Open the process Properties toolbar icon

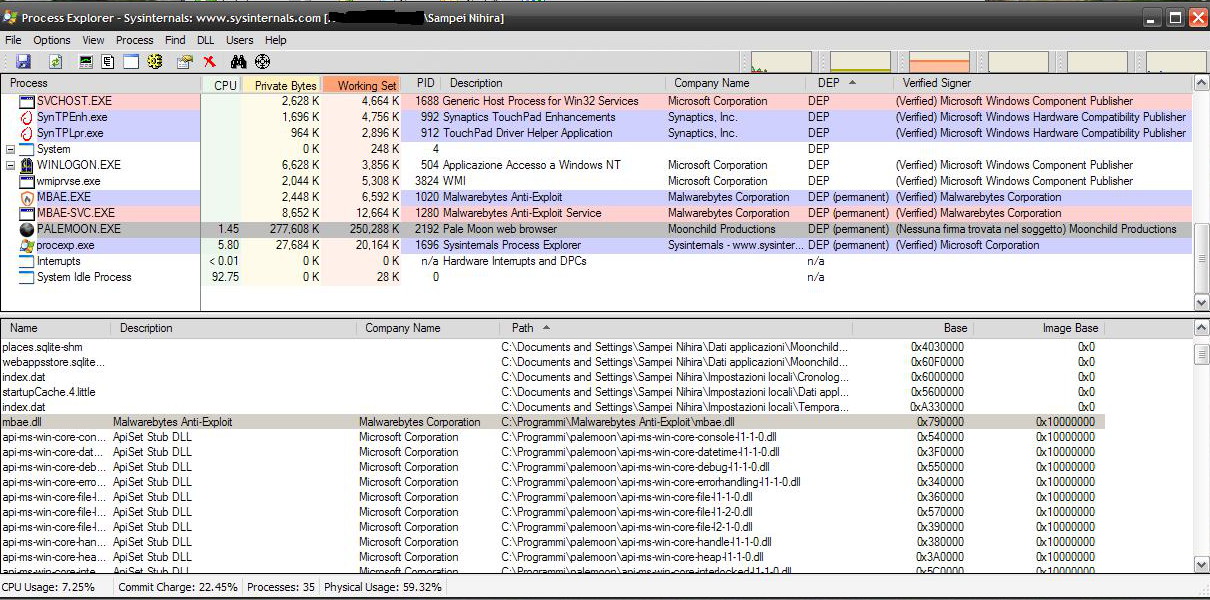[x=185, y=62]
